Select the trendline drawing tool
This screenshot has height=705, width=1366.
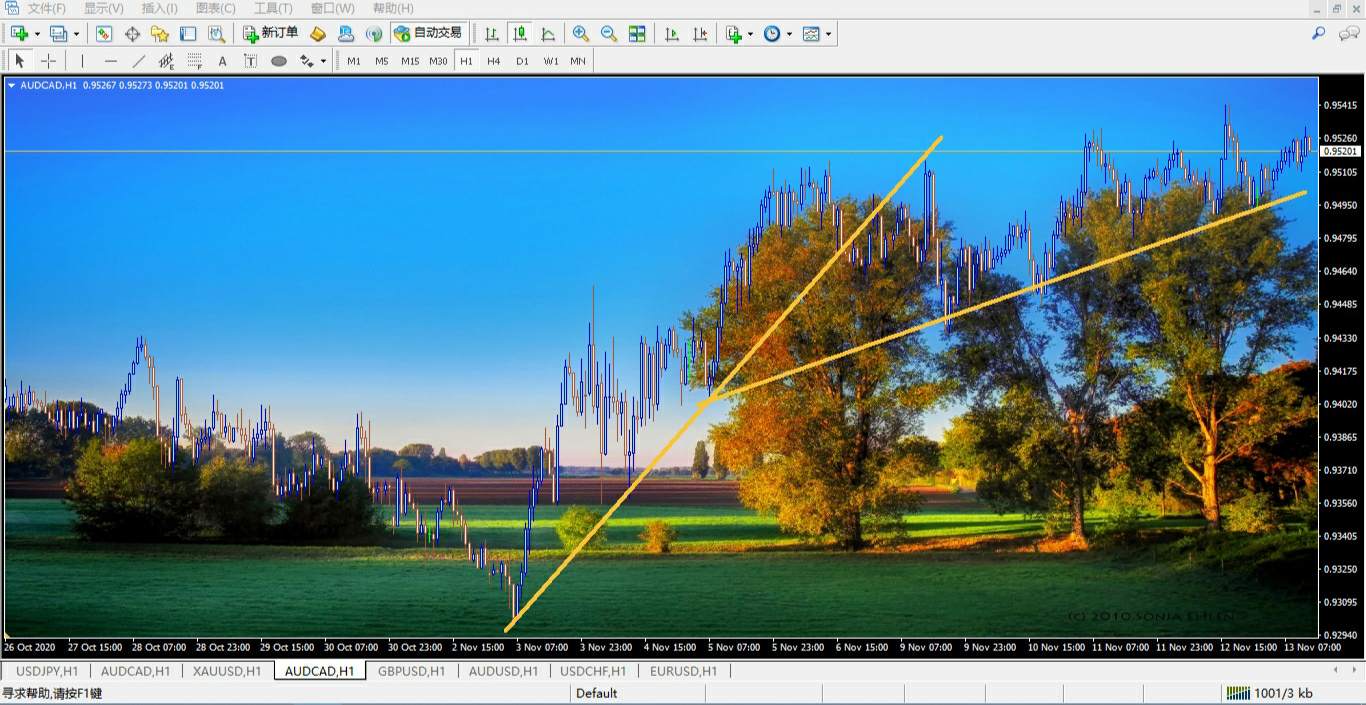click(x=139, y=61)
